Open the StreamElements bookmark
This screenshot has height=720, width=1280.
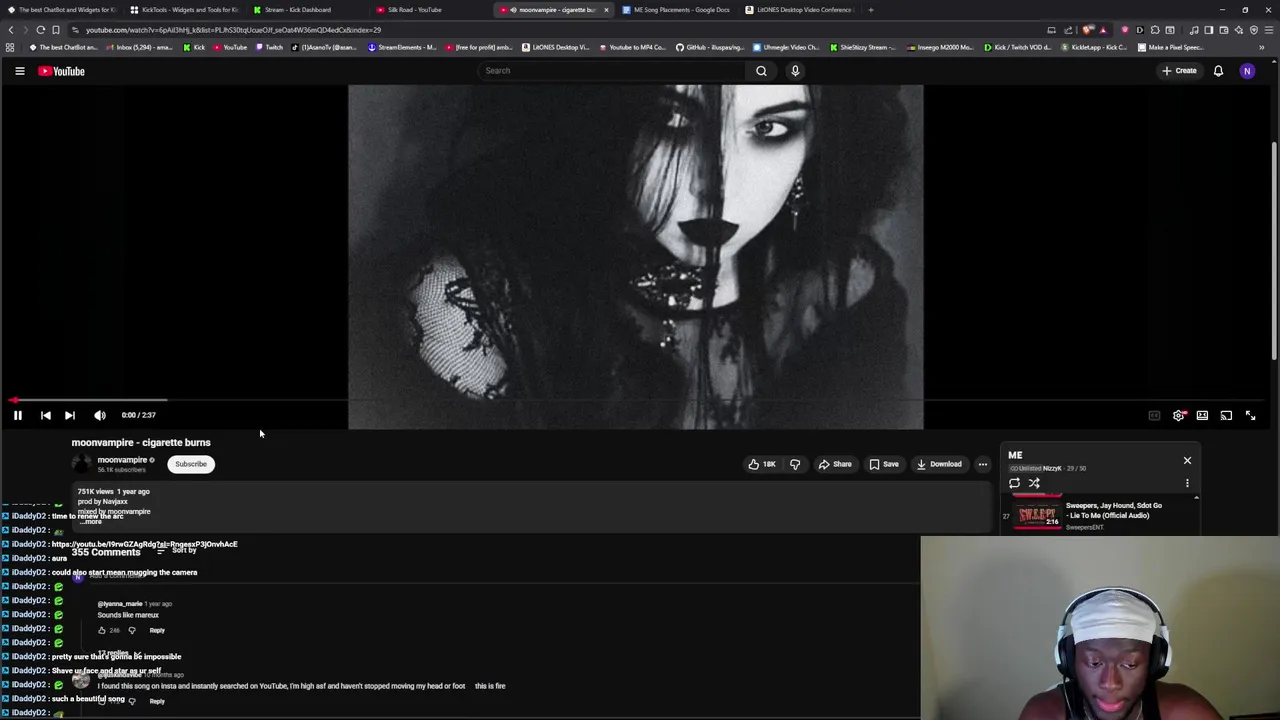point(402,47)
